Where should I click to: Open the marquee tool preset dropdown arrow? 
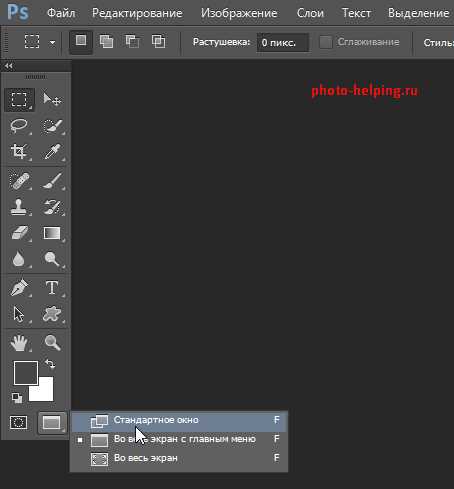pos(52,43)
